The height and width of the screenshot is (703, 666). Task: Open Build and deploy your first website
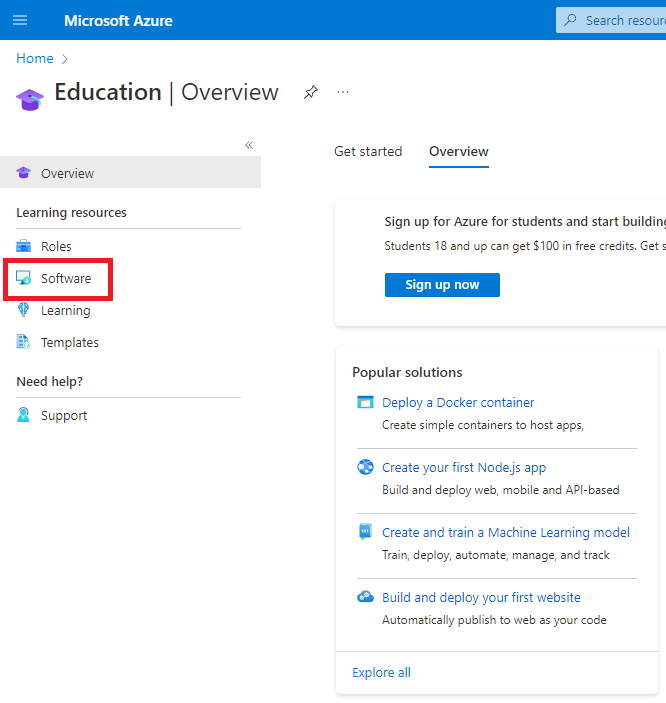pos(481,598)
